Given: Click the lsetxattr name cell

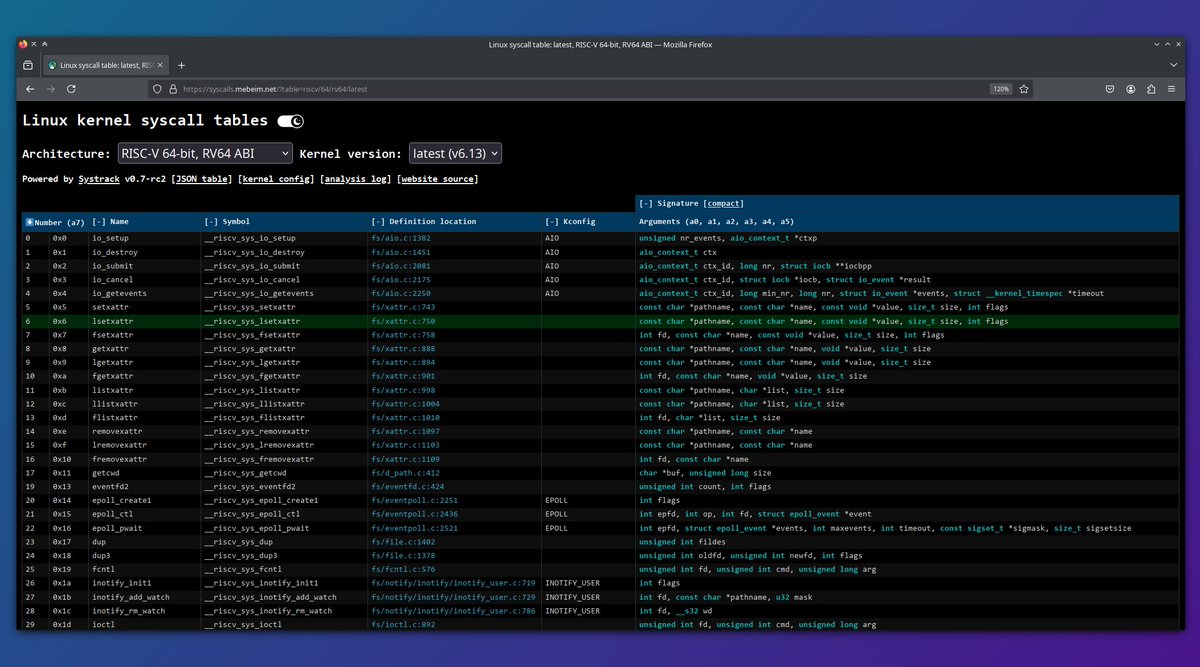Looking at the screenshot, I should 144,321.
